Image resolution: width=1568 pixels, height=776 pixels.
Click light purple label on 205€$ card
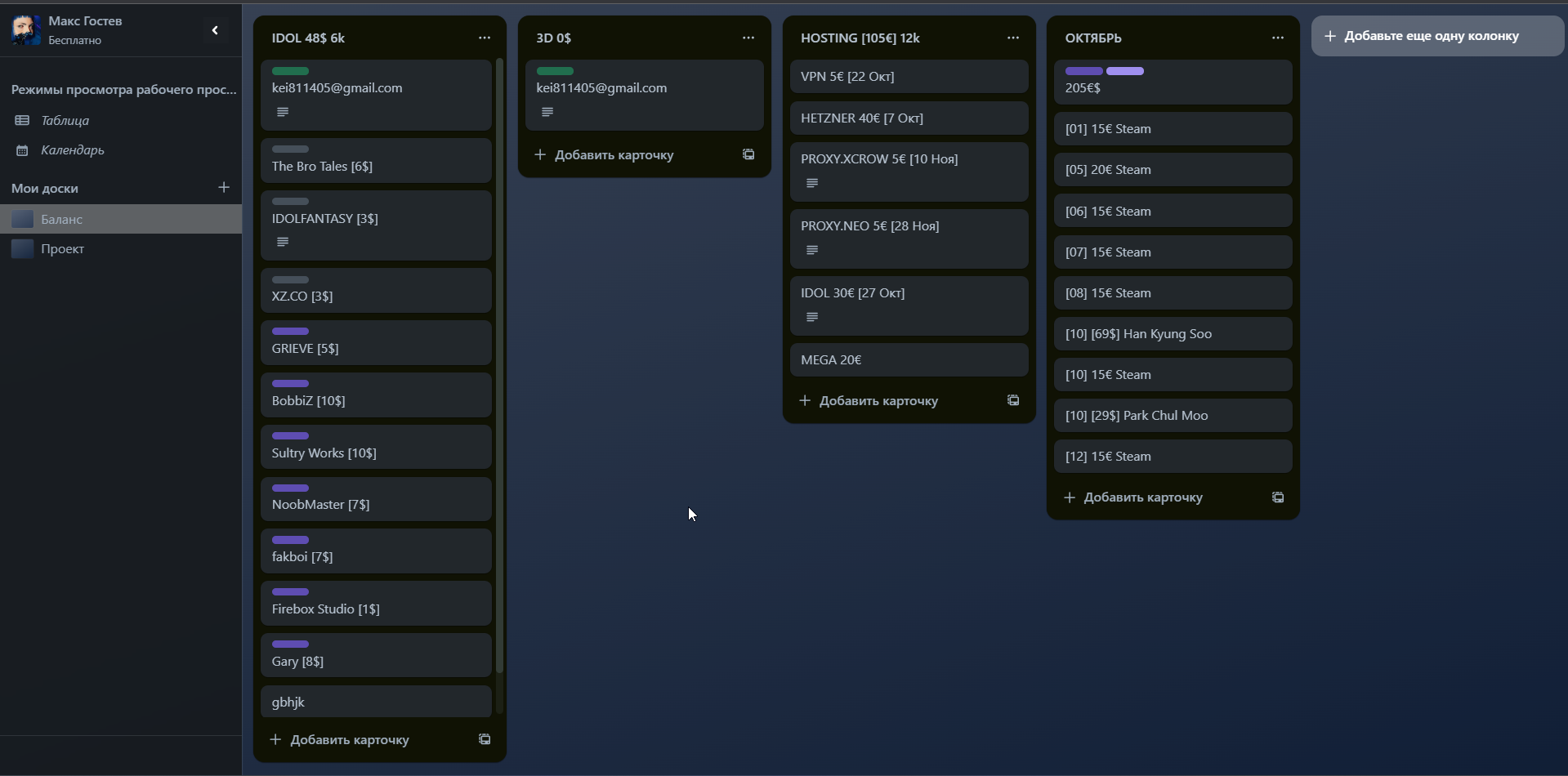[x=1125, y=71]
